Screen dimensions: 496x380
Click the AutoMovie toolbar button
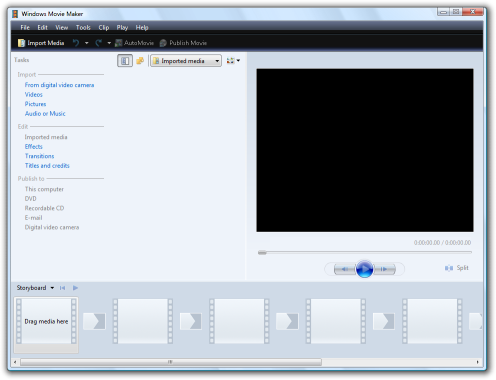point(134,43)
